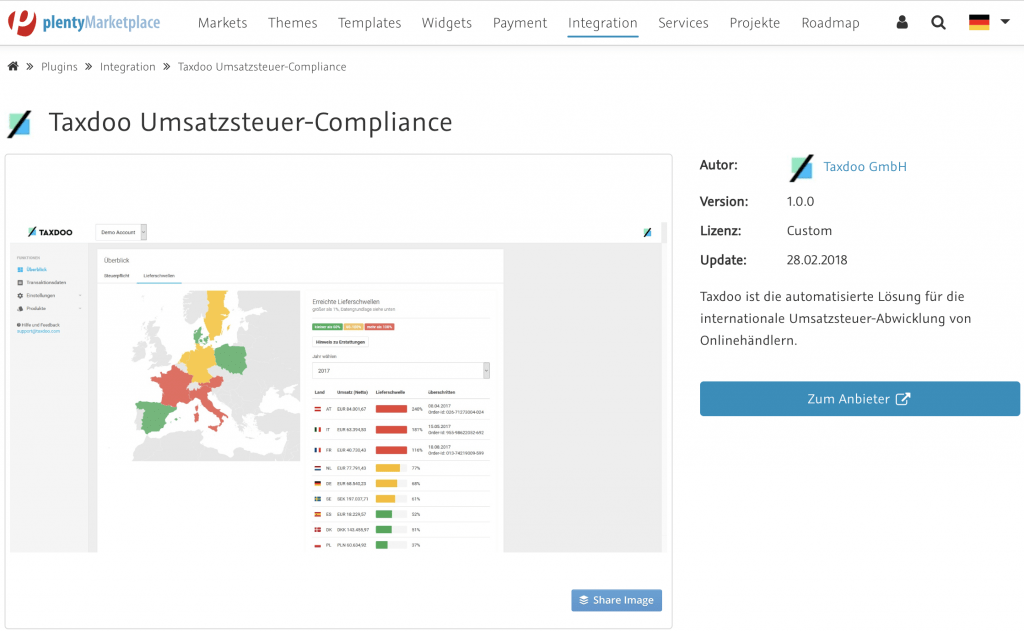Open the Taxdoo GmbH author link
1024x632 pixels.
point(865,166)
